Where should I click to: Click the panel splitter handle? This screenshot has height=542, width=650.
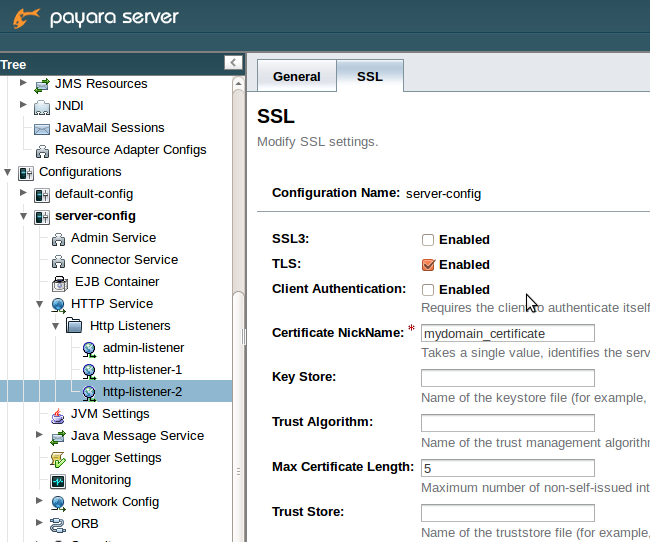(244, 336)
